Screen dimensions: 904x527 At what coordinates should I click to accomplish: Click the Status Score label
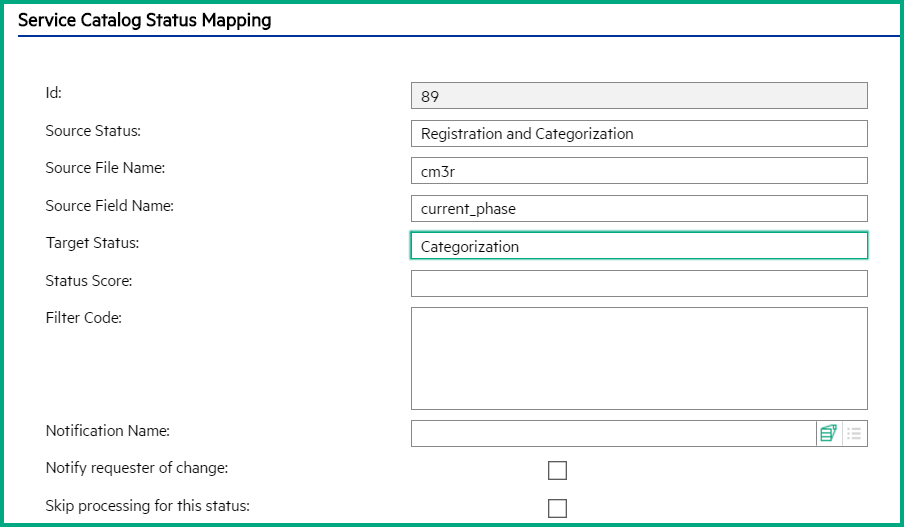(x=89, y=281)
